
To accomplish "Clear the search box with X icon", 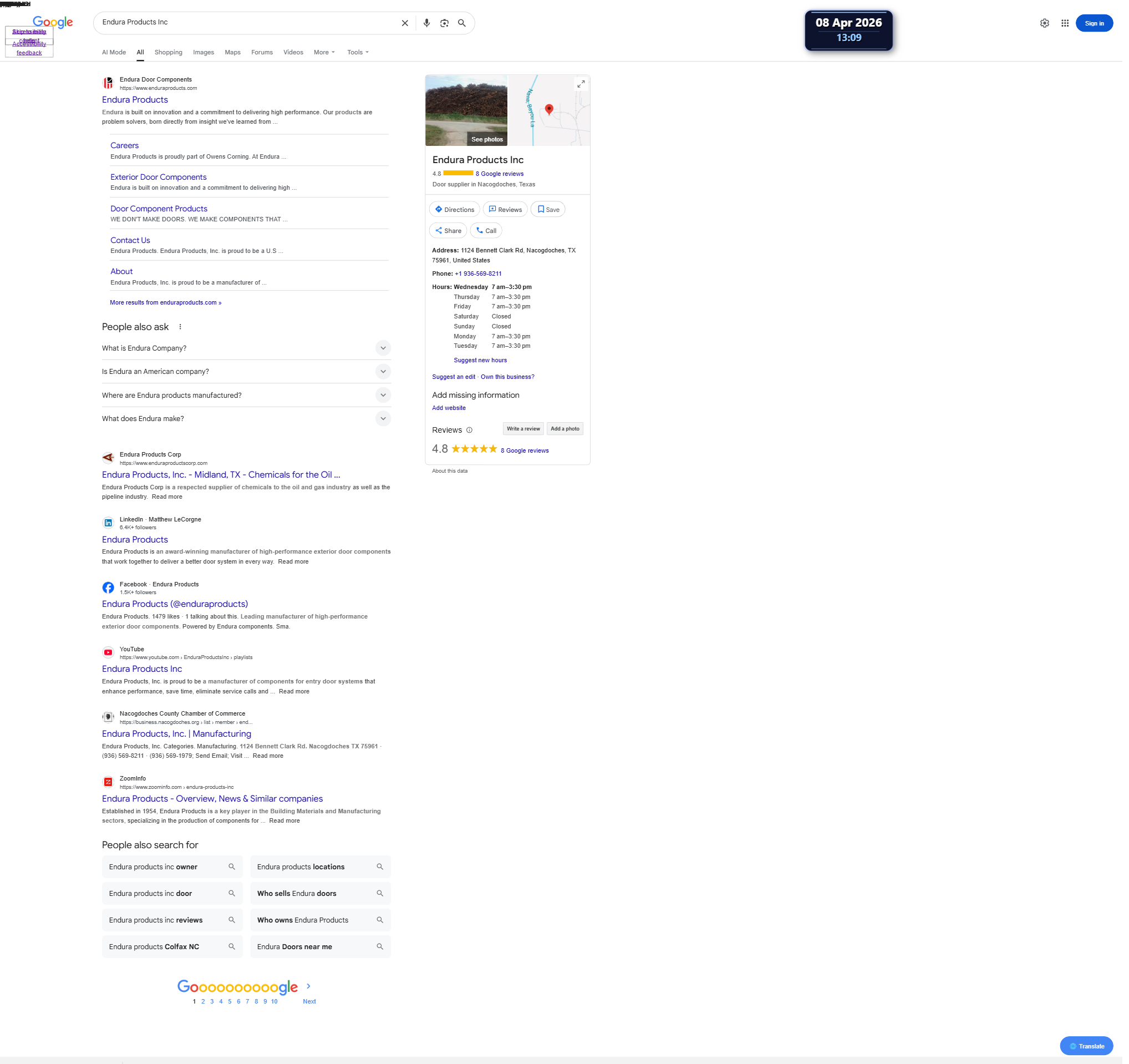I will pyautogui.click(x=407, y=23).
